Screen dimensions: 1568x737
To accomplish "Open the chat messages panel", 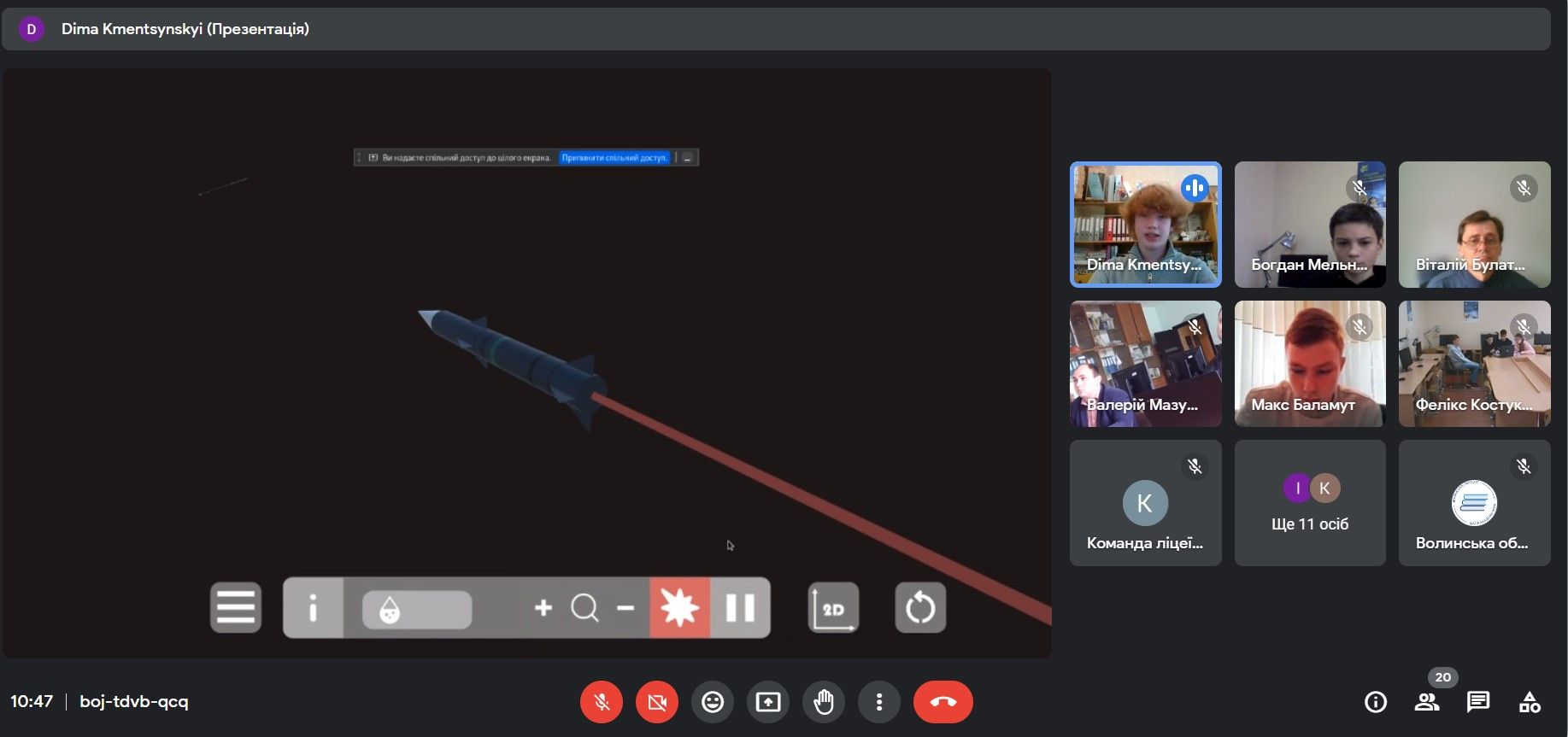I will [x=1478, y=702].
